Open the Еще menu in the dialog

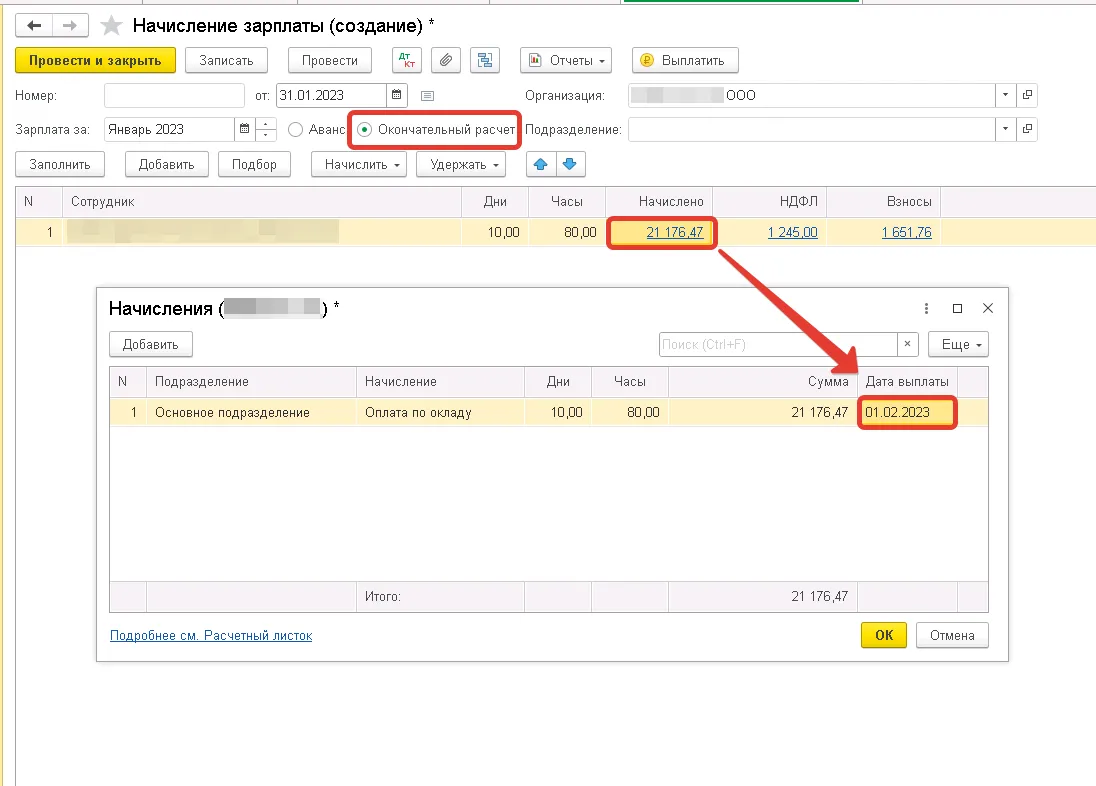pos(958,344)
